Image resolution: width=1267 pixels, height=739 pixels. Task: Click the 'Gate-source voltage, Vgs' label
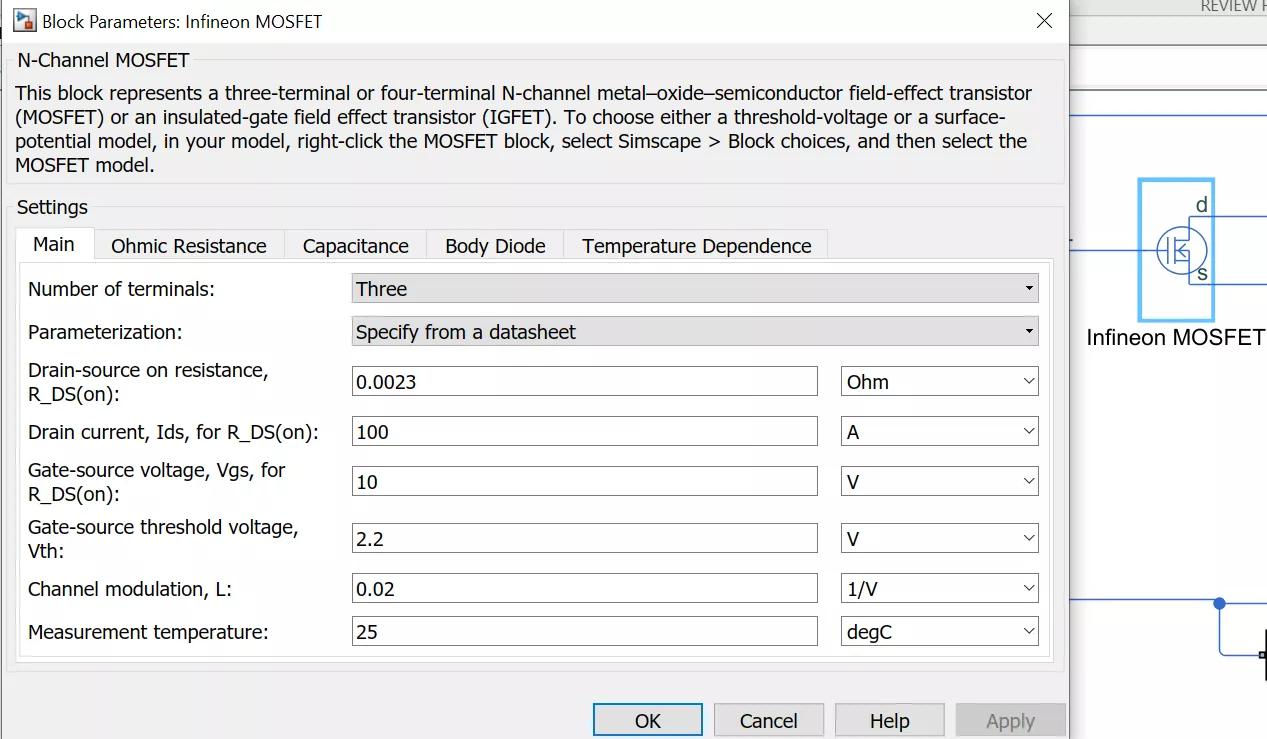point(157,481)
